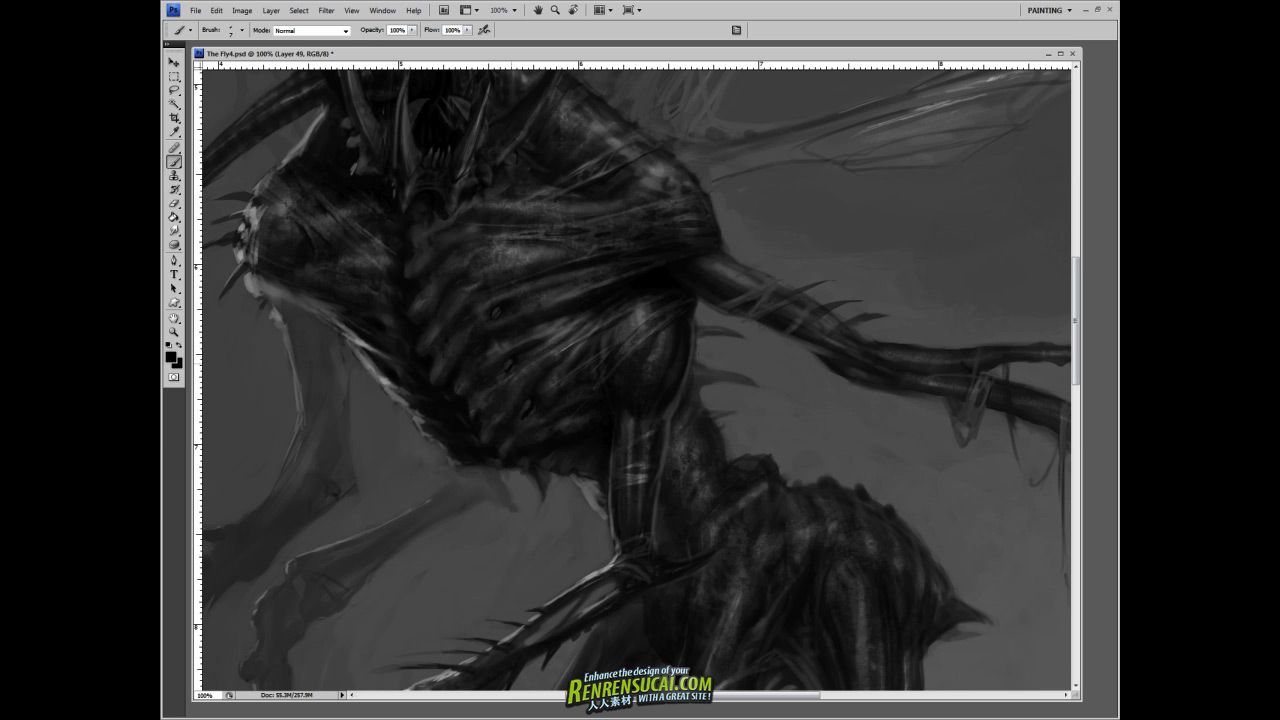Click Rotate View tool in application bar

click(x=573, y=10)
